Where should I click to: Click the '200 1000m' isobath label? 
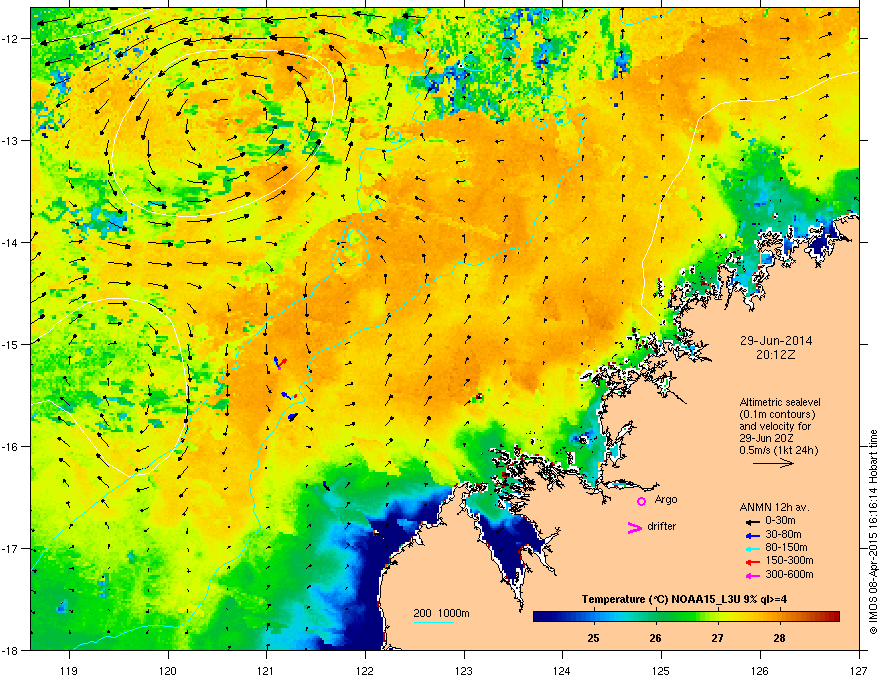442,613
